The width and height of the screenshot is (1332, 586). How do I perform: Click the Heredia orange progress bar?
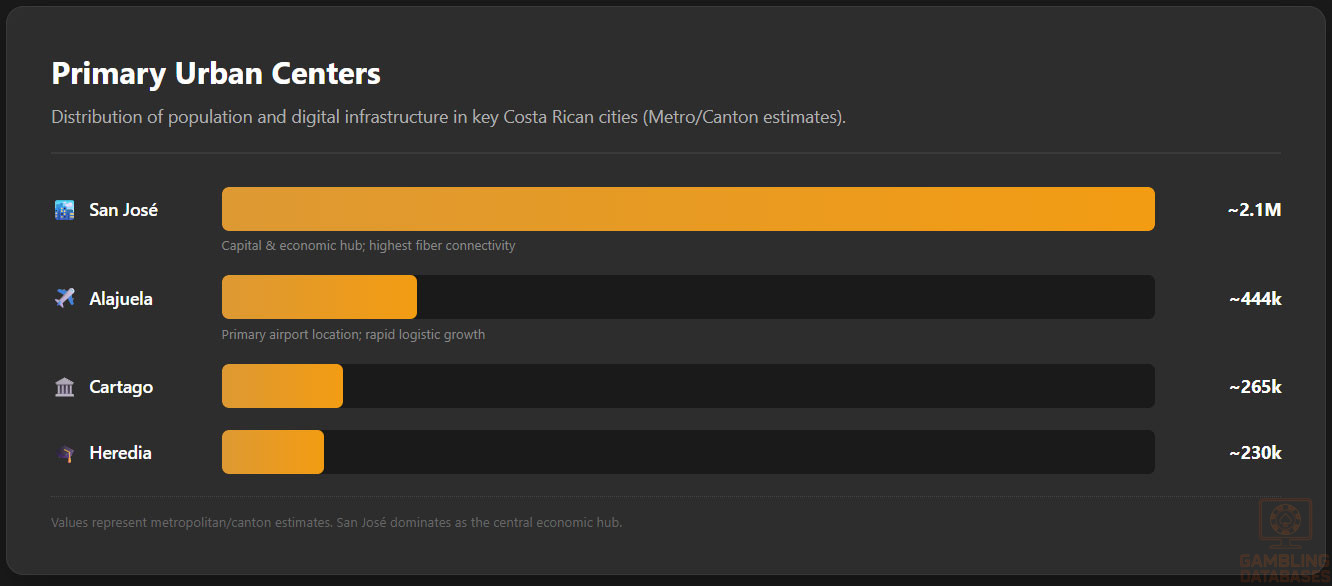tap(272, 452)
